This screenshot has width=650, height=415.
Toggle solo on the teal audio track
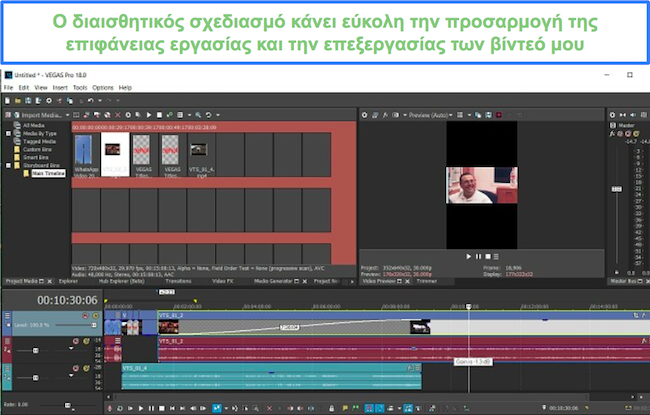[86, 368]
